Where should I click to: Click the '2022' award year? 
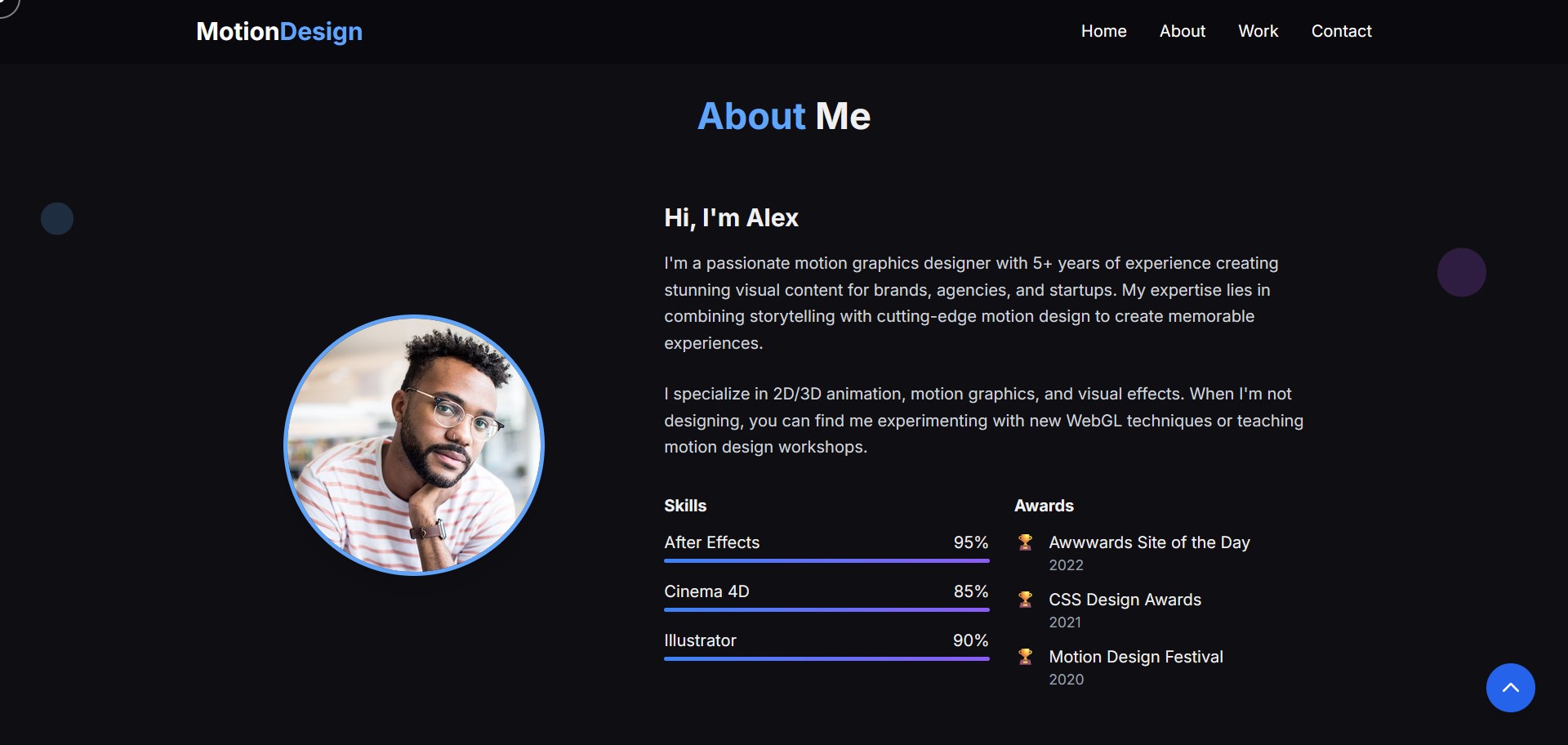(1066, 565)
